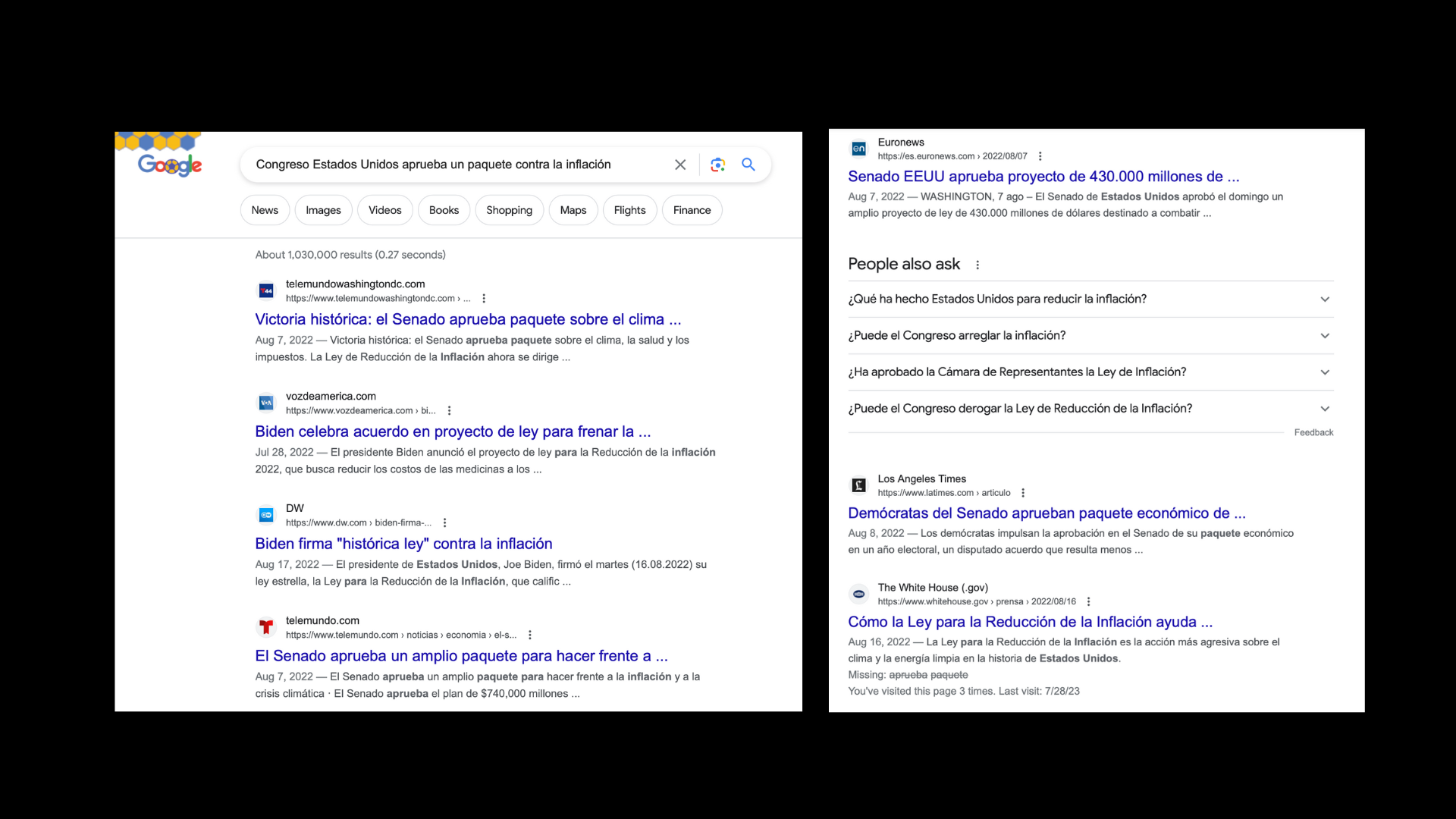Open Google Lens image search icon
1456x819 pixels.
click(717, 165)
